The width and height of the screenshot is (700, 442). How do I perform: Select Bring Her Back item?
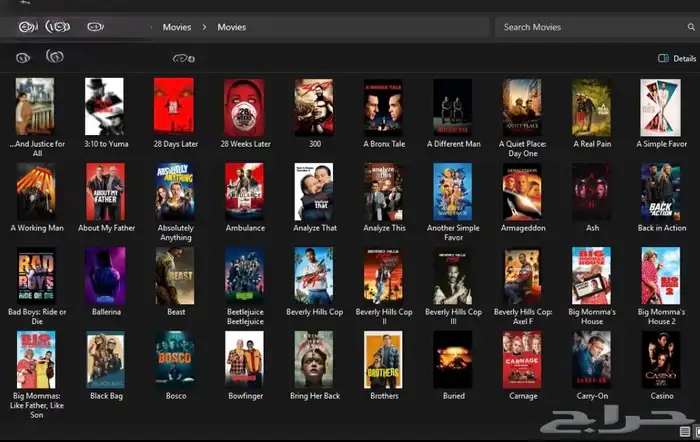pos(314,360)
